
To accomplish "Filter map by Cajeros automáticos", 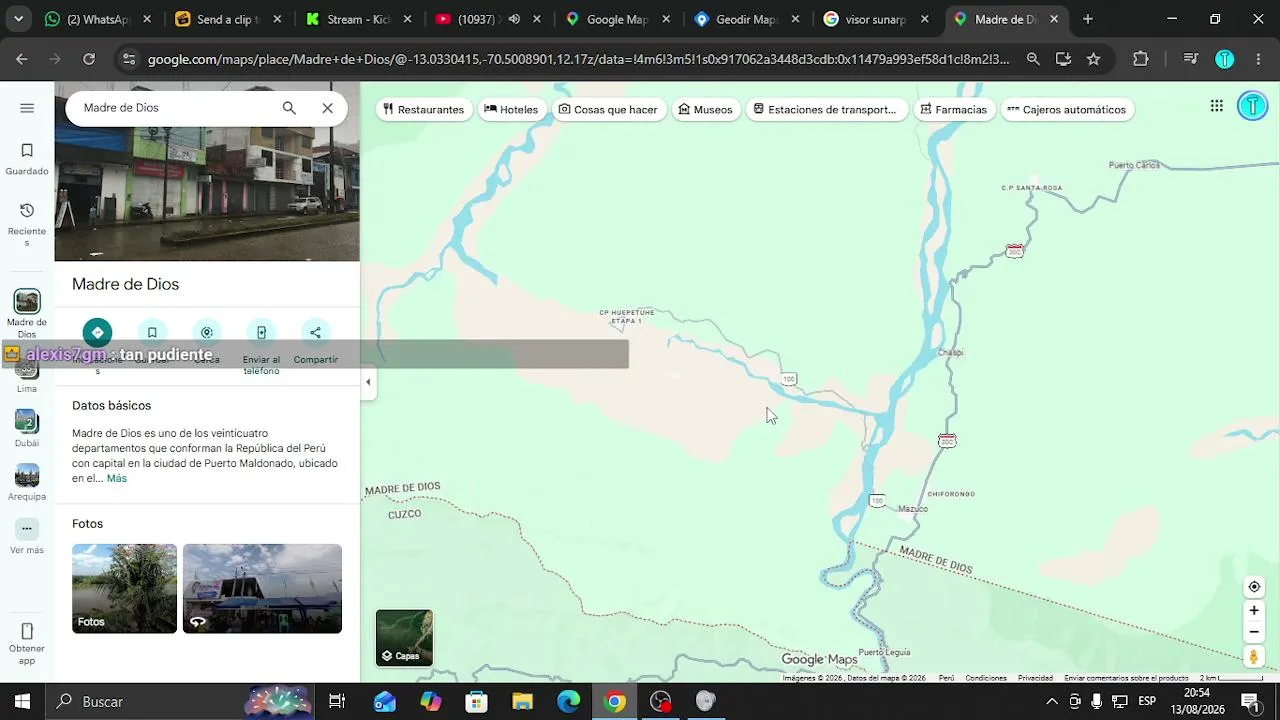I will point(1067,109).
